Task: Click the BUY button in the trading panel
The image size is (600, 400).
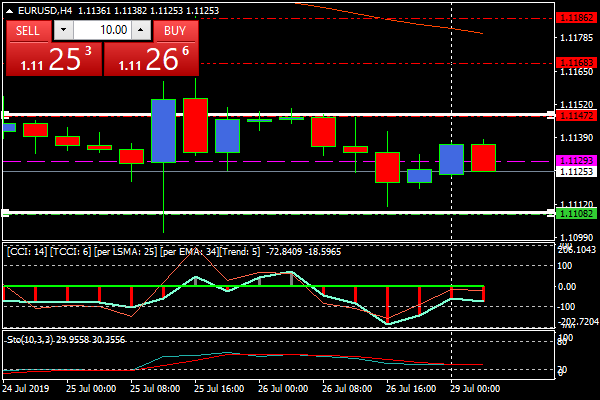Action: pos(175,30)
